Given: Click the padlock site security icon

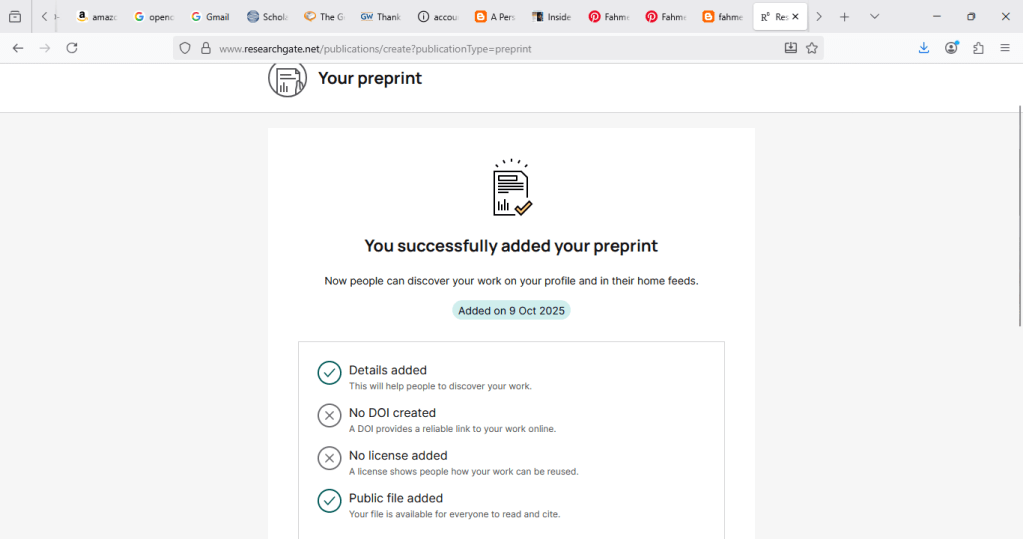Looking at the screenshot, I should [x=205, y=48].
